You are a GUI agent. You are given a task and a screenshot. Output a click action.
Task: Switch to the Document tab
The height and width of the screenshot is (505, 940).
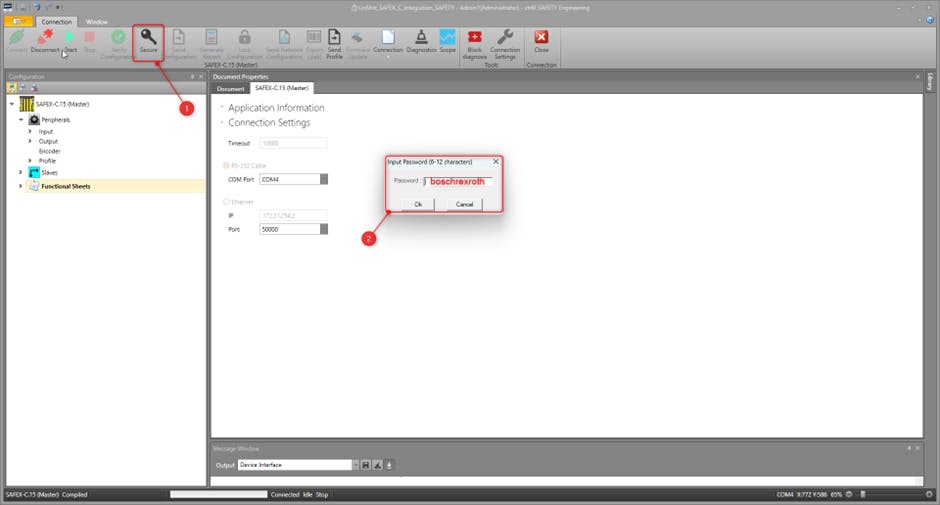coord(231,88)
